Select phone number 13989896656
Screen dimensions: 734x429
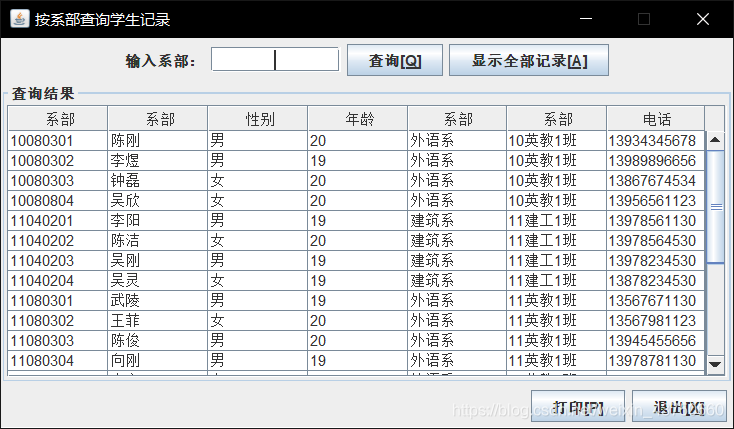coord(656,161)
